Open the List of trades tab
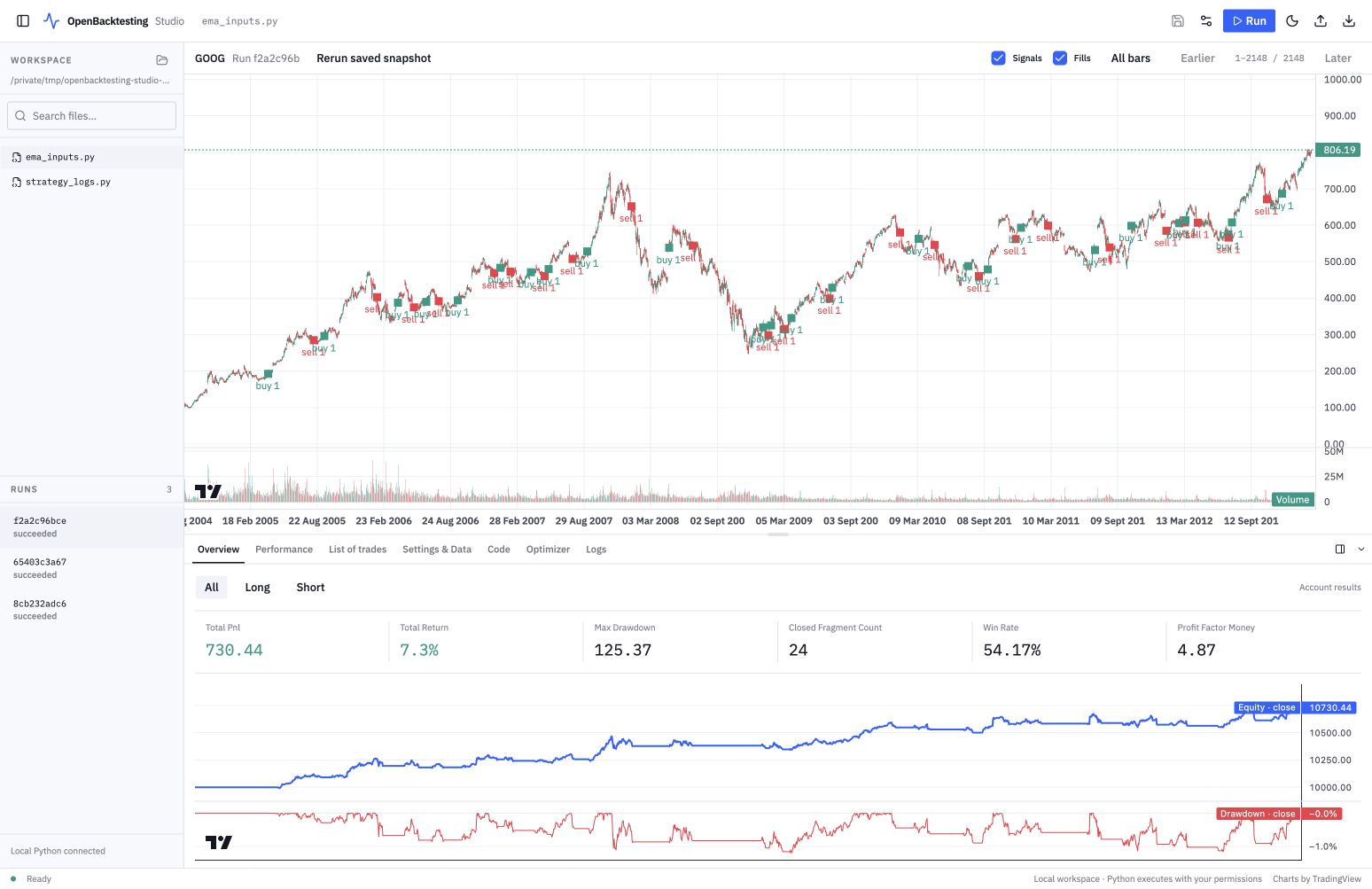This screenshot has width=1372, height=889. 357,550
